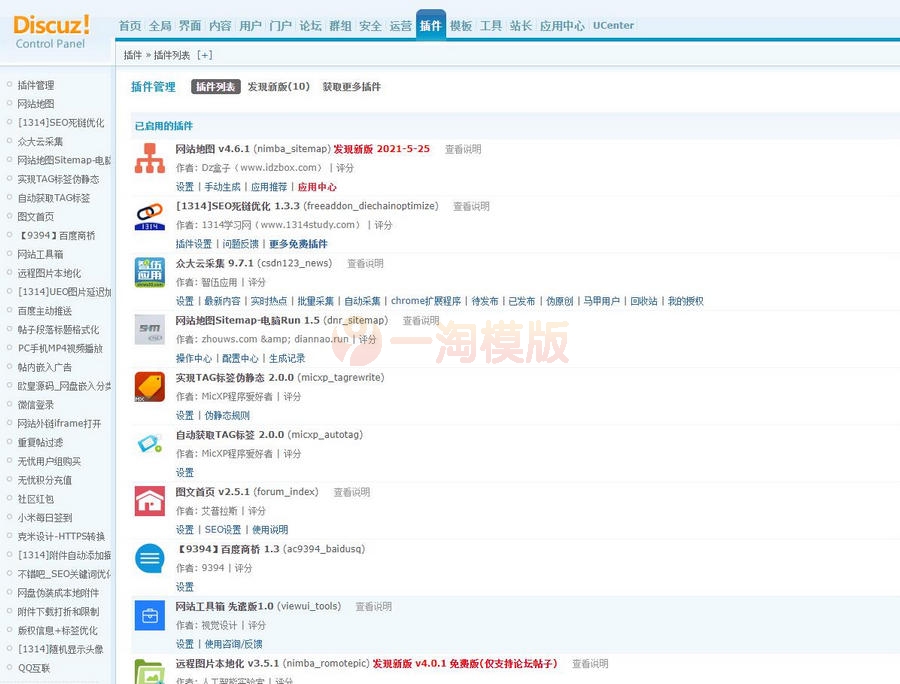
Task: Switch to the 插件管理 tab
Action: point(153,86)
